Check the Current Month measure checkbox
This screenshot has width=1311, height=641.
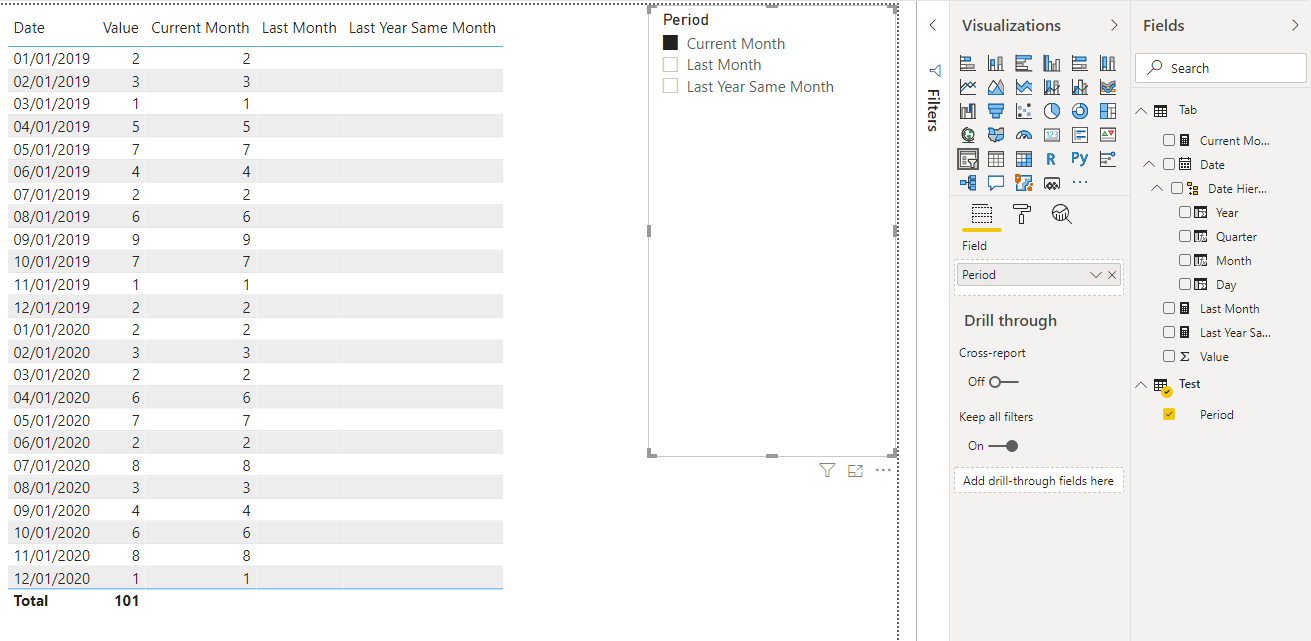tap(1169, 140)
